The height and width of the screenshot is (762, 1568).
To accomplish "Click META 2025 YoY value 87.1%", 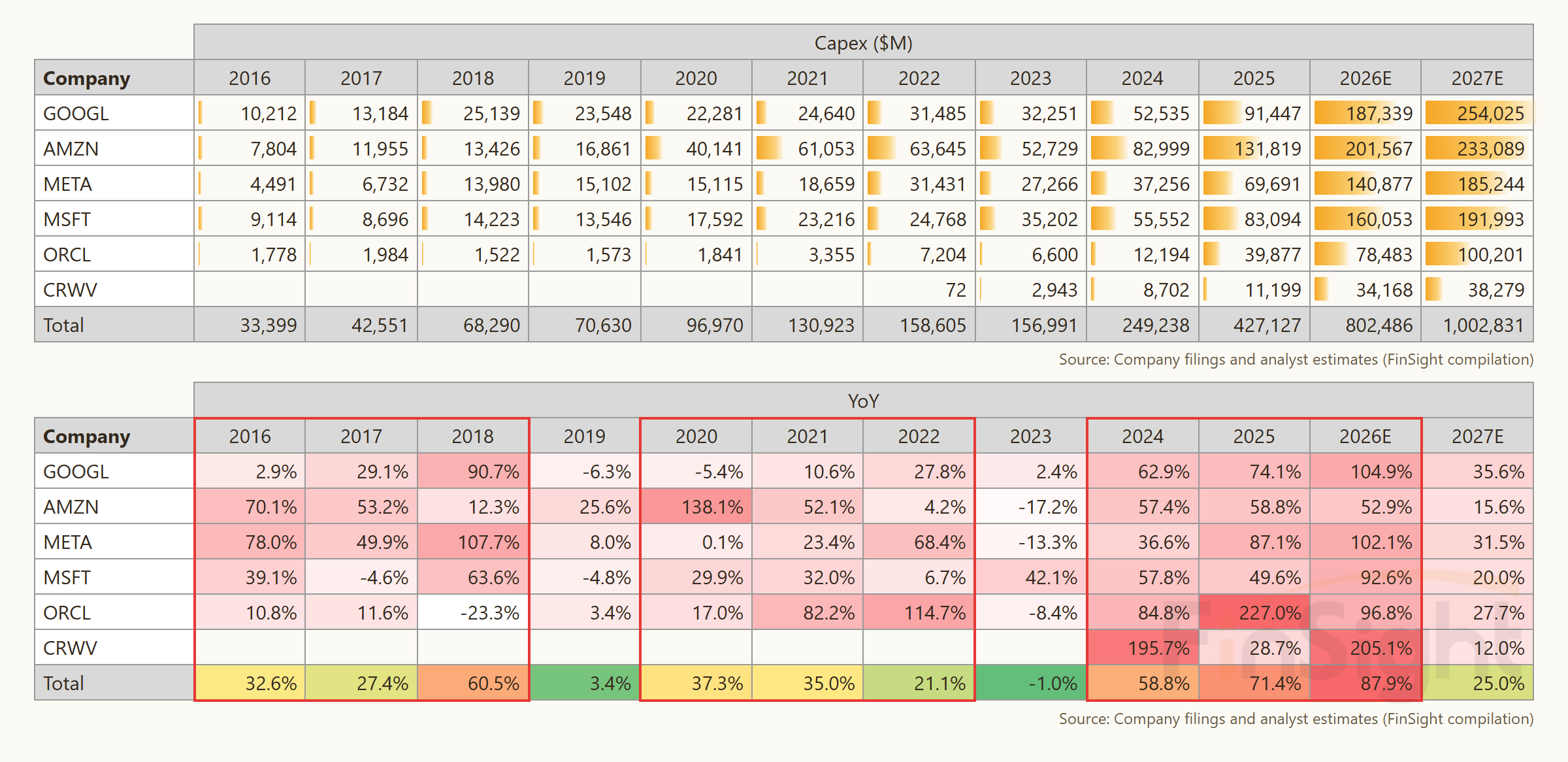I will click(x=1275, y=542).
